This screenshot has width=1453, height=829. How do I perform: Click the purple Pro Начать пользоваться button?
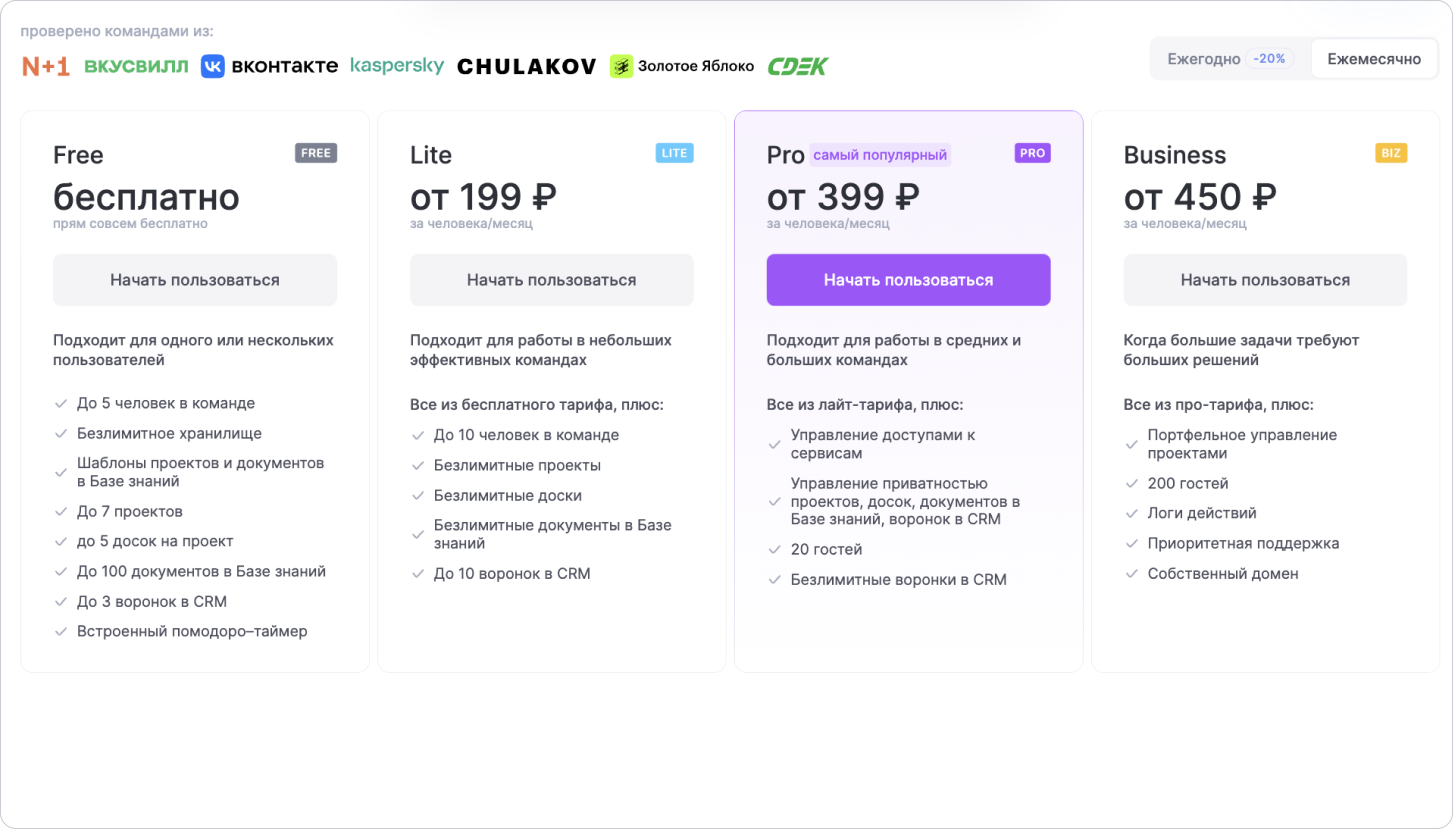click(x=909, y=280)
